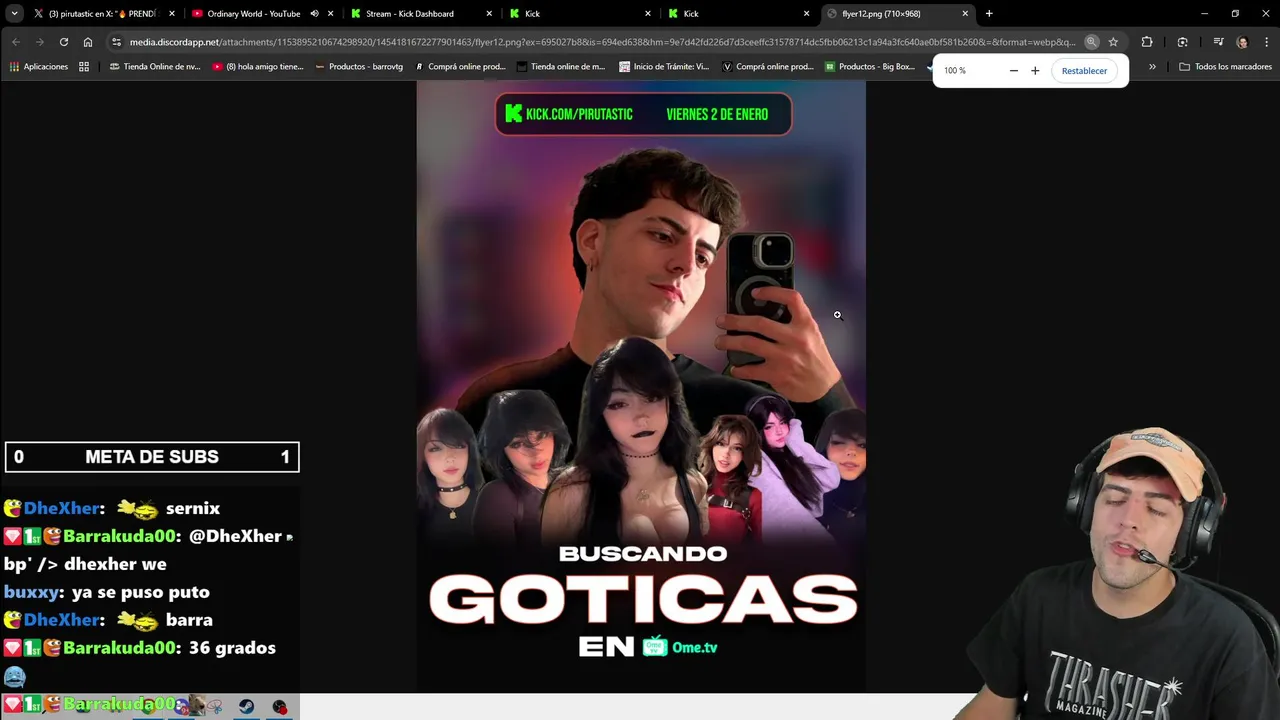Image resolution: width=1280 pixels, height=720 pixels.
Task: Open the media controls icon
Action: [x=1218, y=42]
